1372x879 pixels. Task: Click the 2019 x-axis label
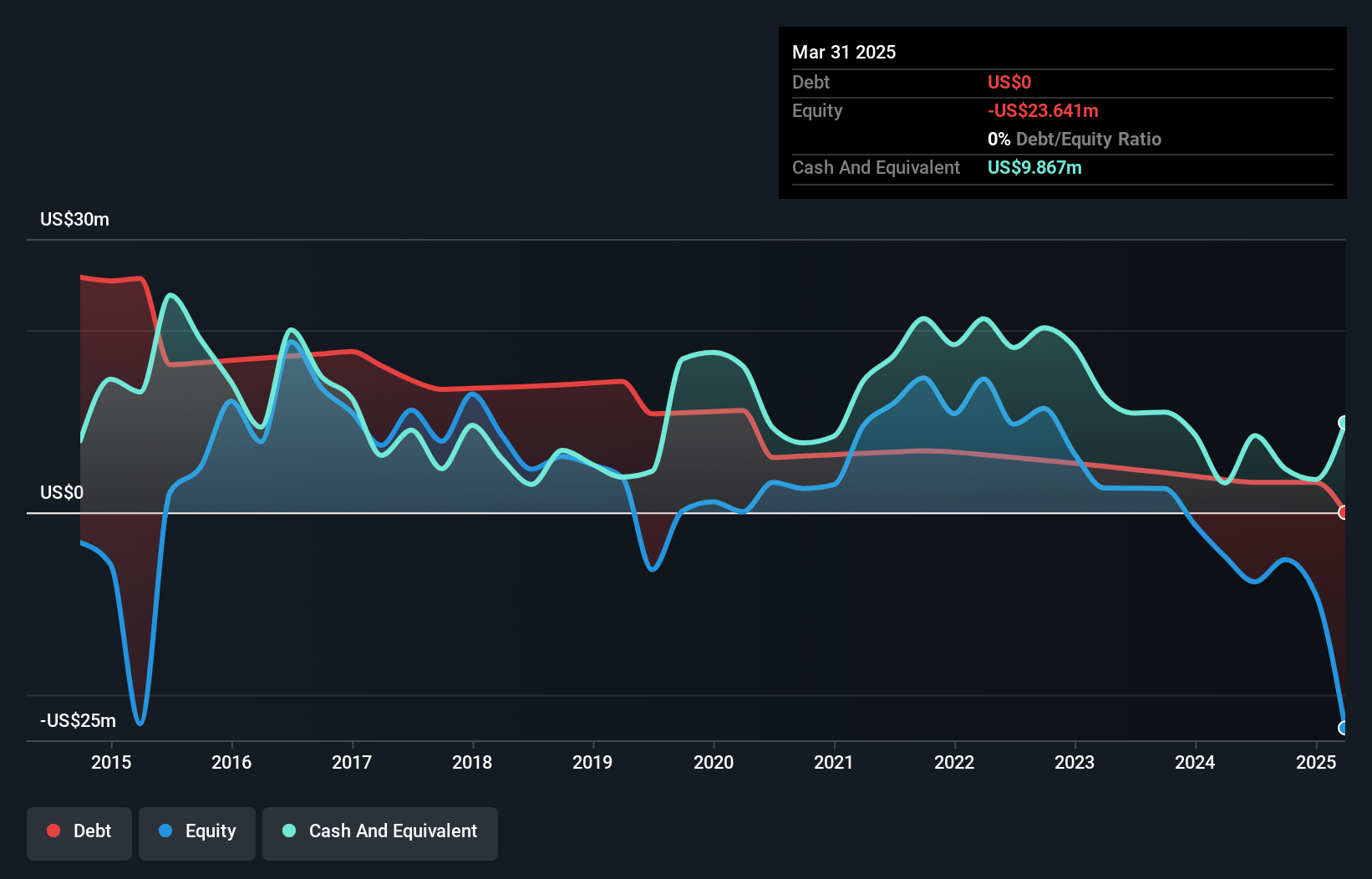[592, 762]
